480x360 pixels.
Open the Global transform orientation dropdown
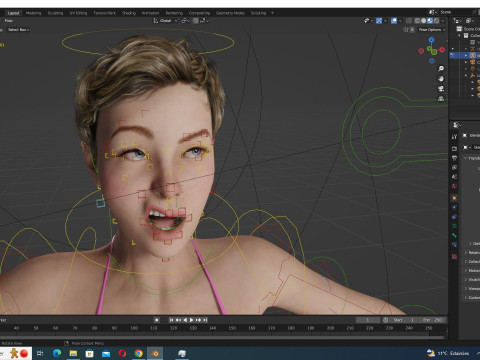click(x=165, y=21)
